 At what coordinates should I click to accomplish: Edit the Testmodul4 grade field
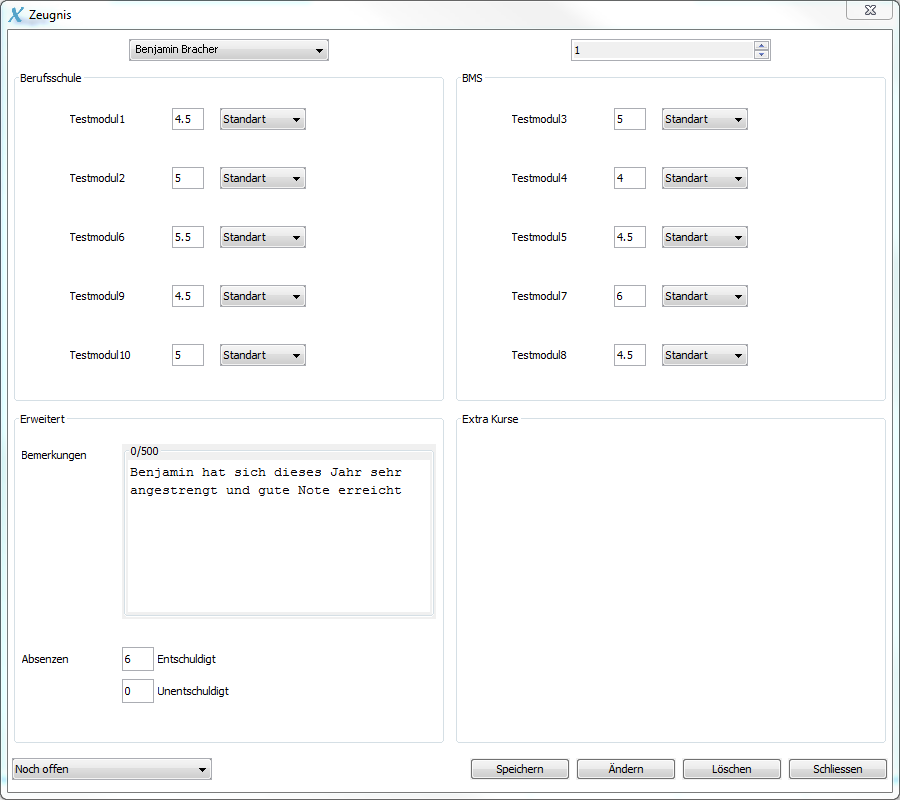click(x=630, y=178)
